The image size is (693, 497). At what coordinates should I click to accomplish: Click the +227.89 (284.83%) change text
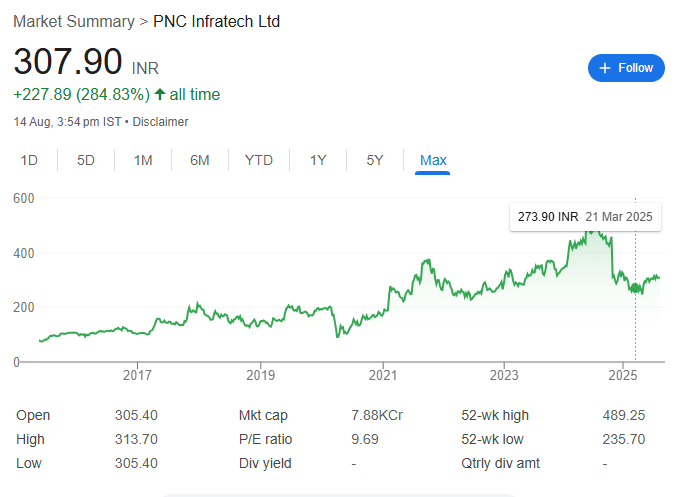pos(82,95)
